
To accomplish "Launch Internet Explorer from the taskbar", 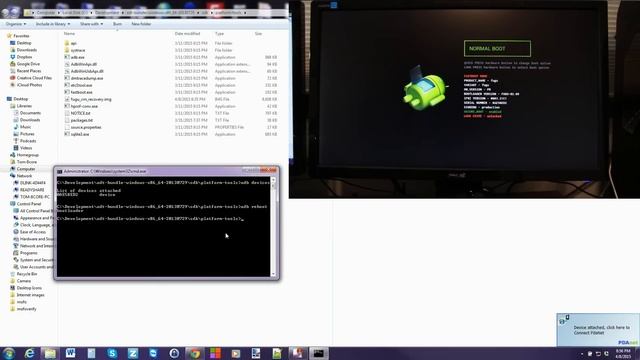I will pos(29,353).
